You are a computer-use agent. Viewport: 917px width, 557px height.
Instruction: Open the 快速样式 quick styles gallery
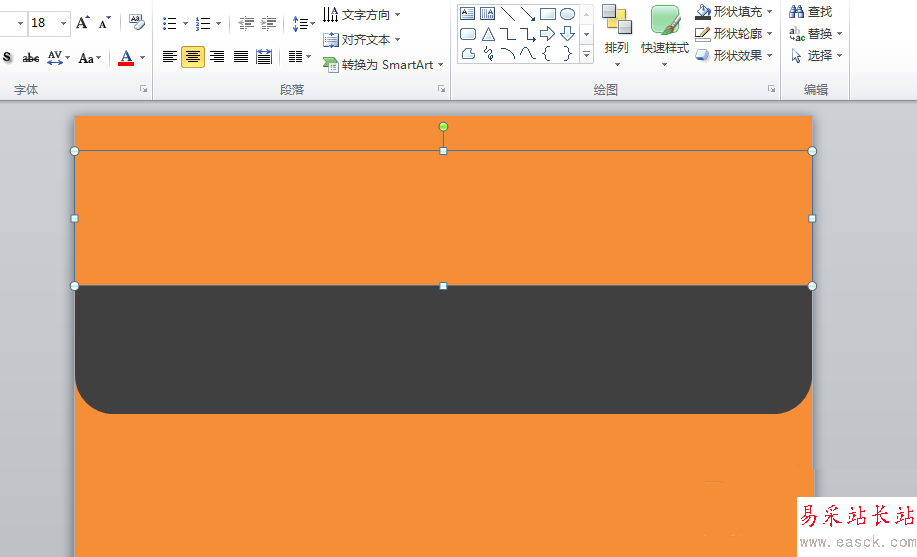point(664,36)
